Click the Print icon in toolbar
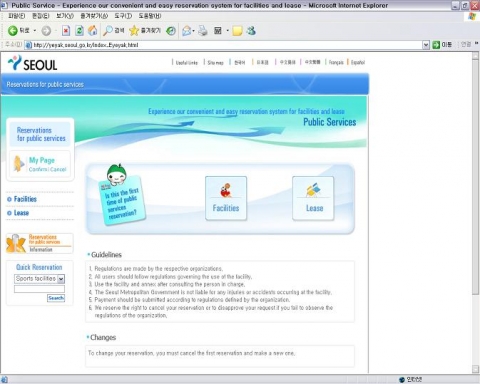 (x=202, y=31)
